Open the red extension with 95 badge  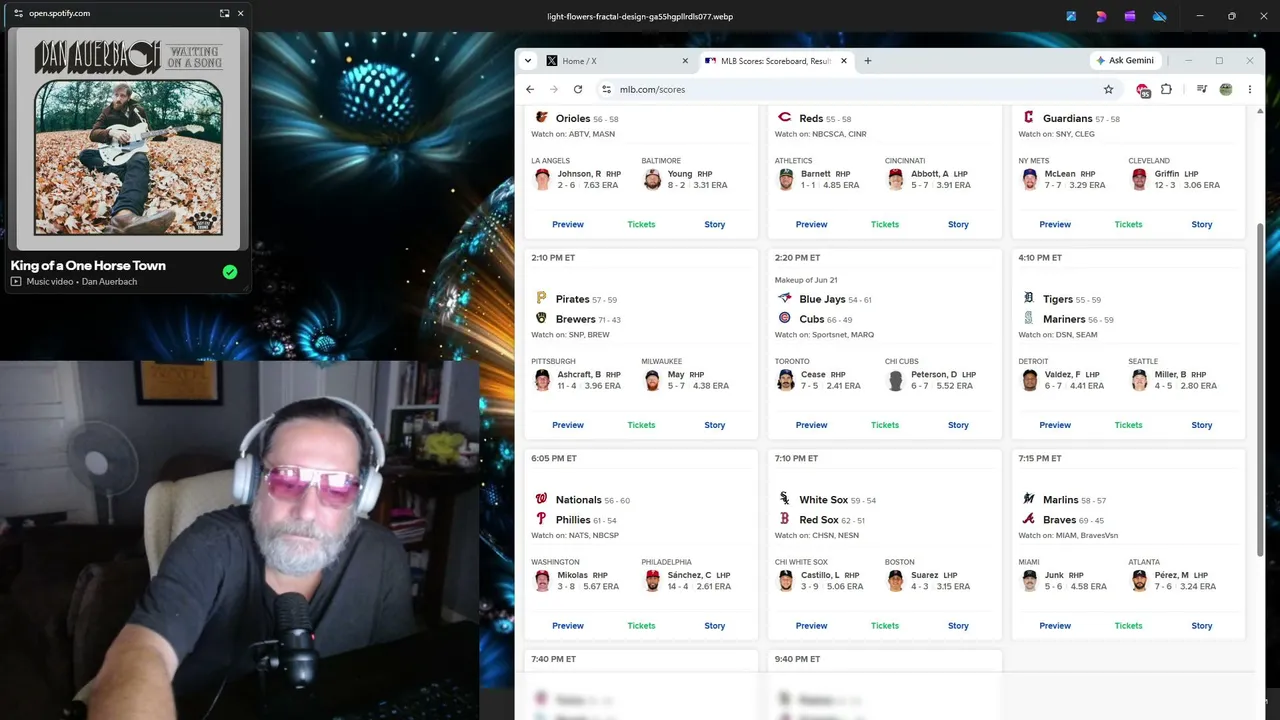pos(1143,90)
